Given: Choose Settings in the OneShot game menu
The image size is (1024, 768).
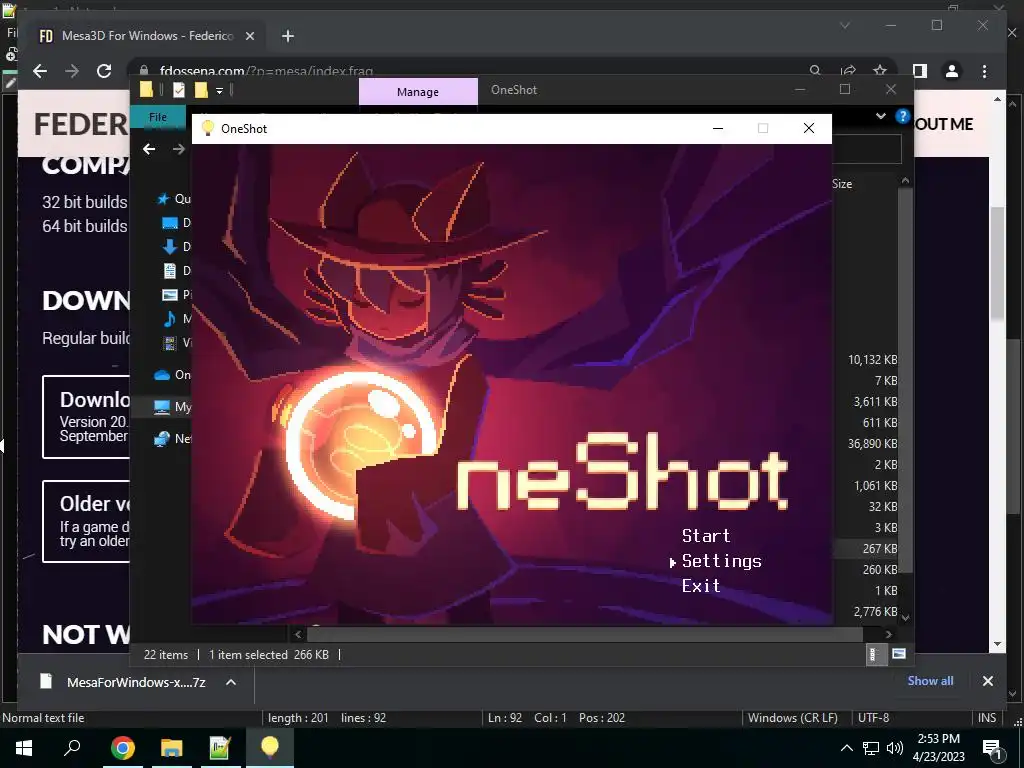Looking at the screenshot, I should pos(722,561).
